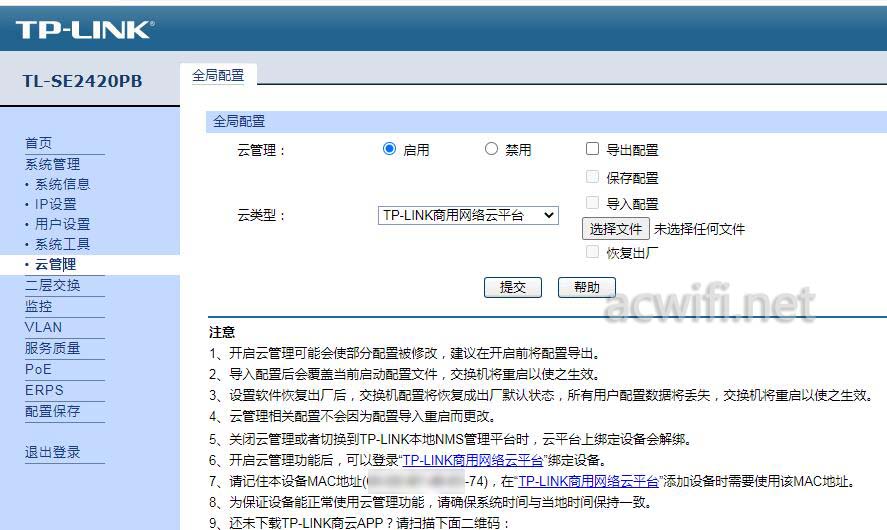Open TP-LINK商用网络云平台 link in note 6

click(473, 460)
